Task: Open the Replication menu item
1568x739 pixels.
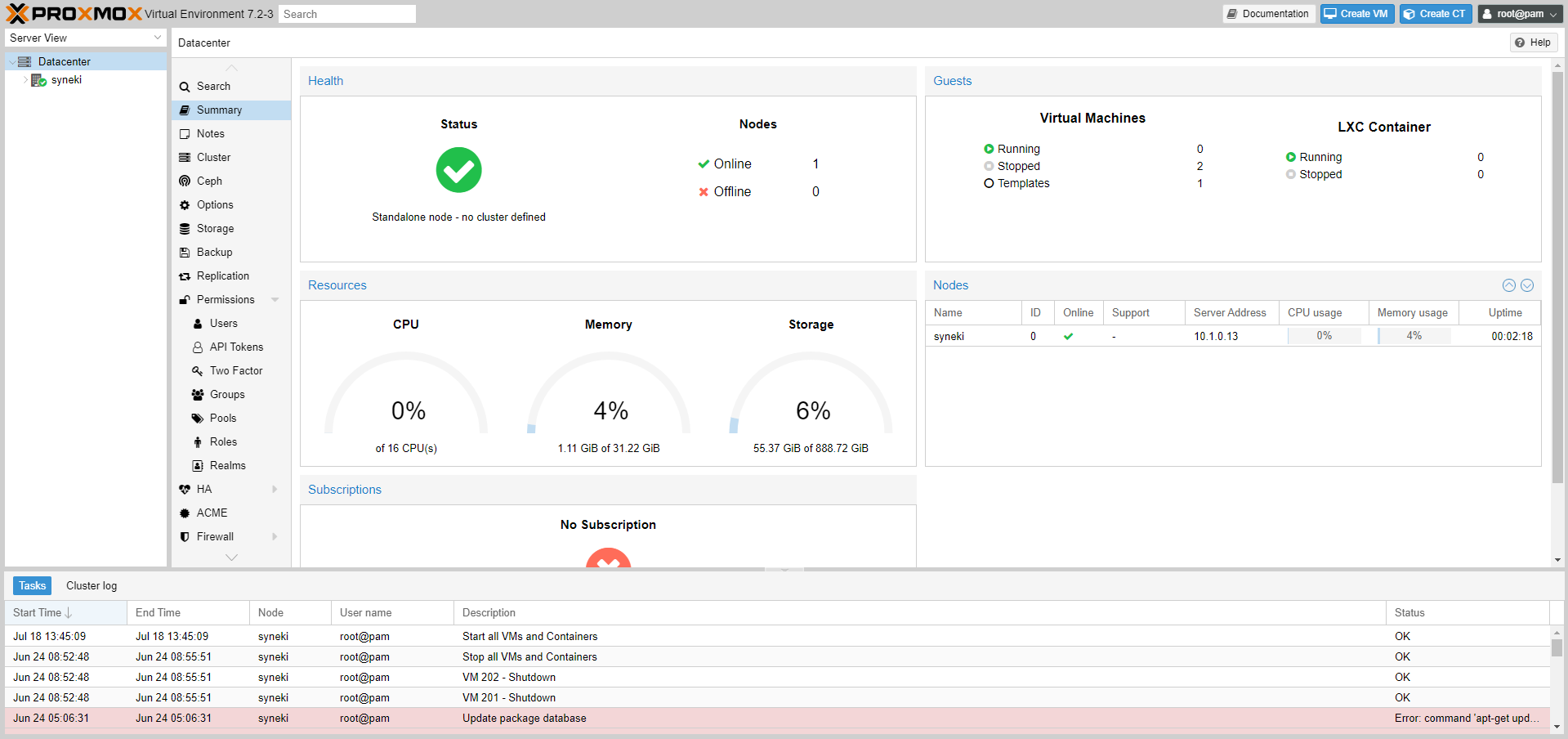Action: [231, 276]
